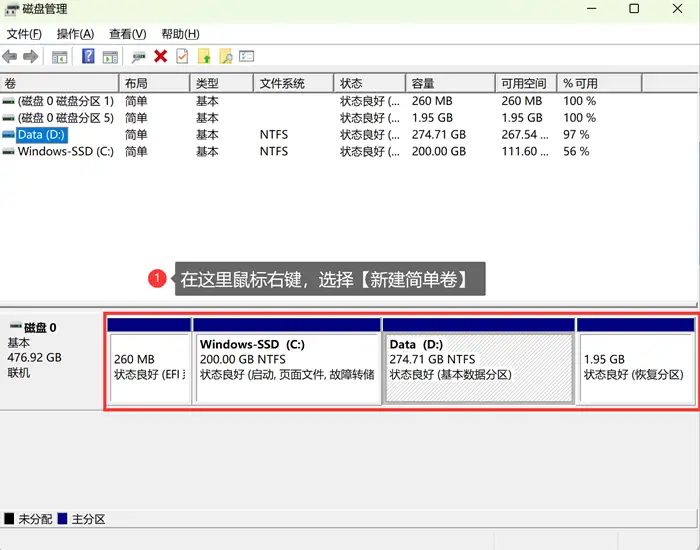Open the 查看(V) menu
Viewport: 700px width, 550px height.
(128, 34)
